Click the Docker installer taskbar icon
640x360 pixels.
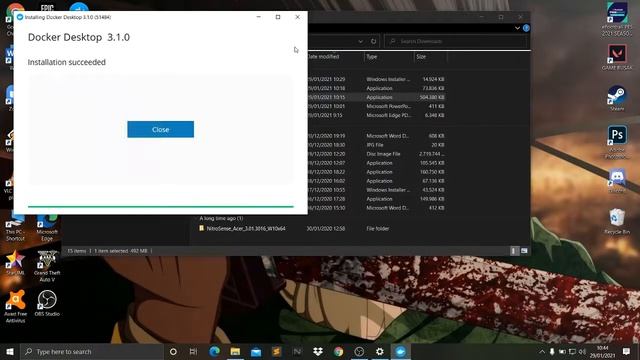click(400, 351)
